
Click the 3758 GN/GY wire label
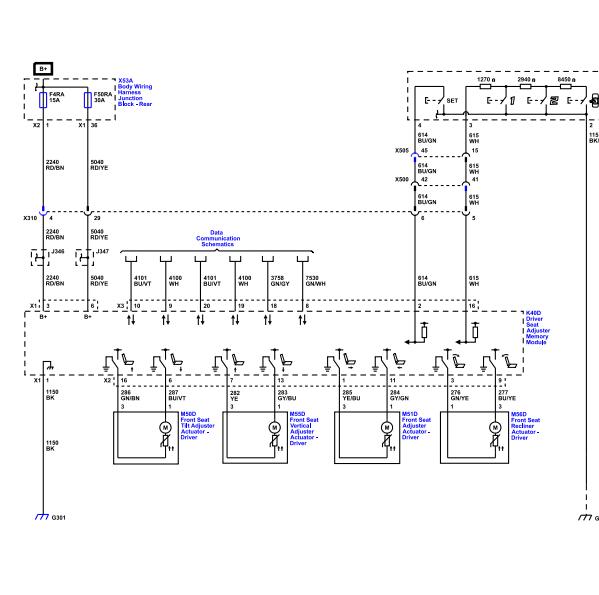pos(280,281)
